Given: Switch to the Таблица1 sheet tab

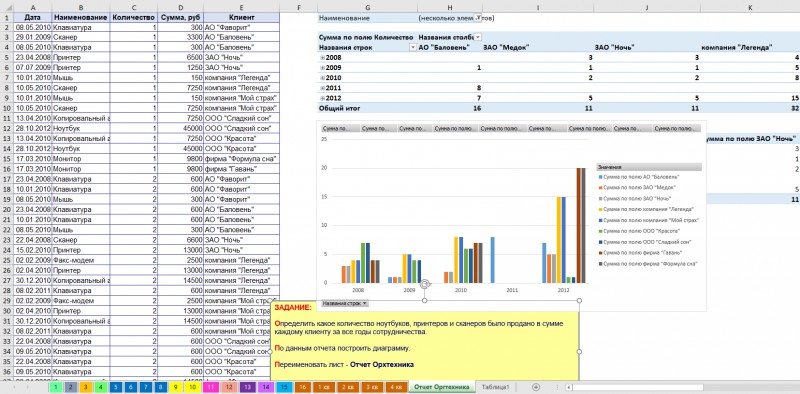Looking at the screenshot, I should tap(495, 387).
